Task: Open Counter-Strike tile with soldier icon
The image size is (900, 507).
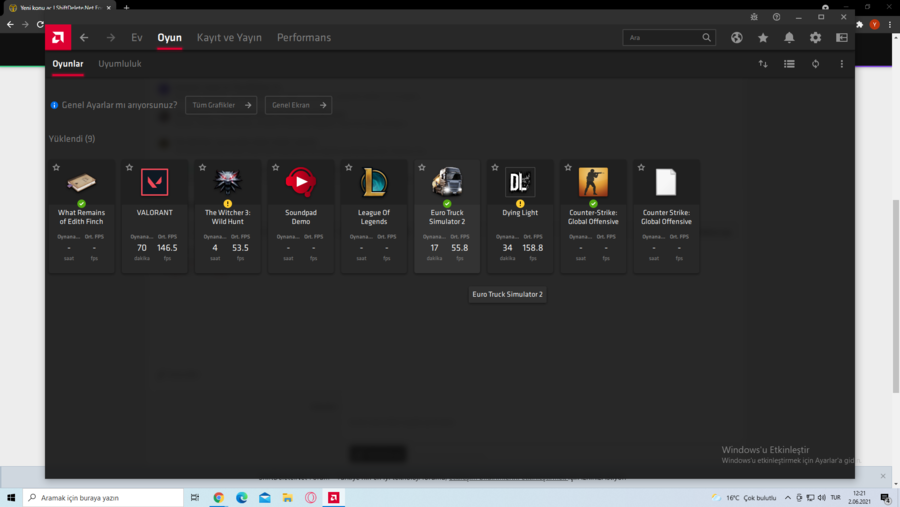Action: coord(593,216)
